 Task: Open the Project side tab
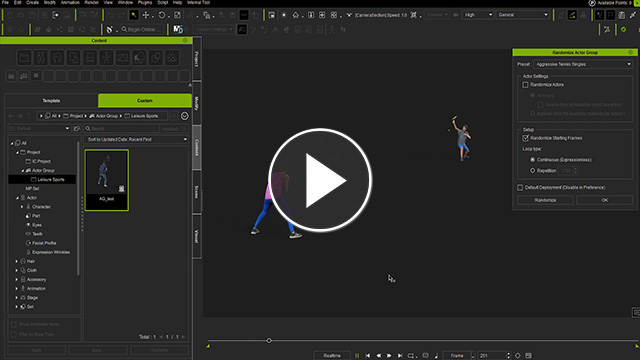coord(197,59)
